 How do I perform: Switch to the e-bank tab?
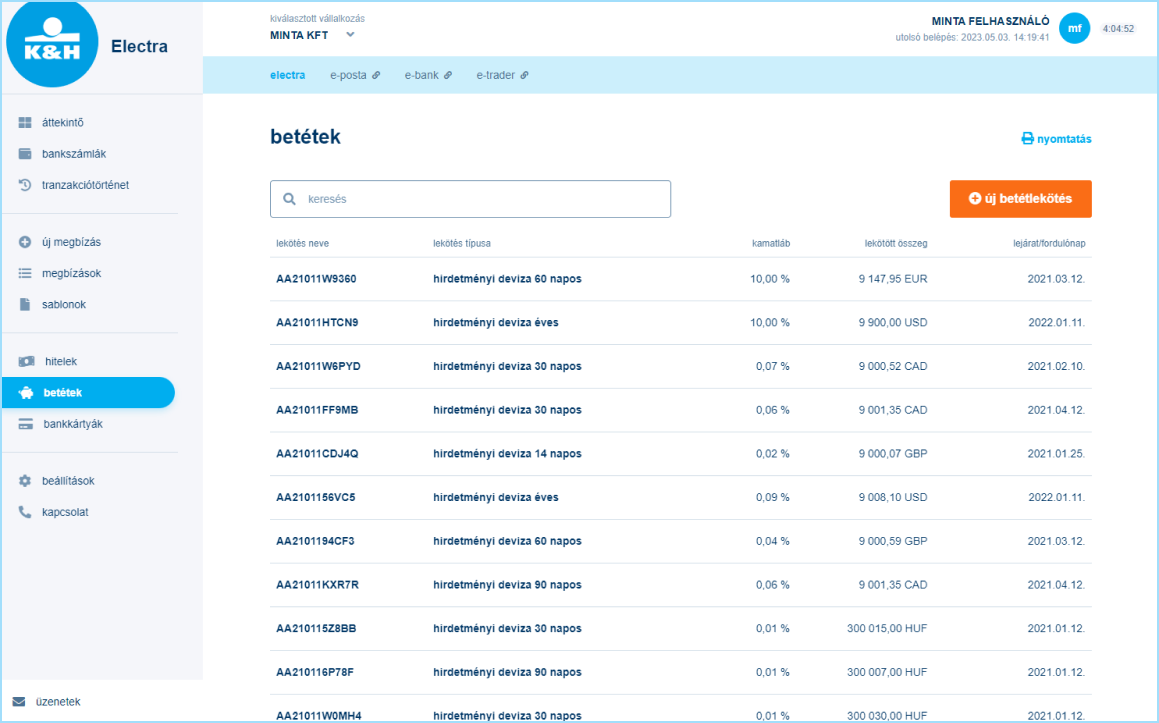427,75
